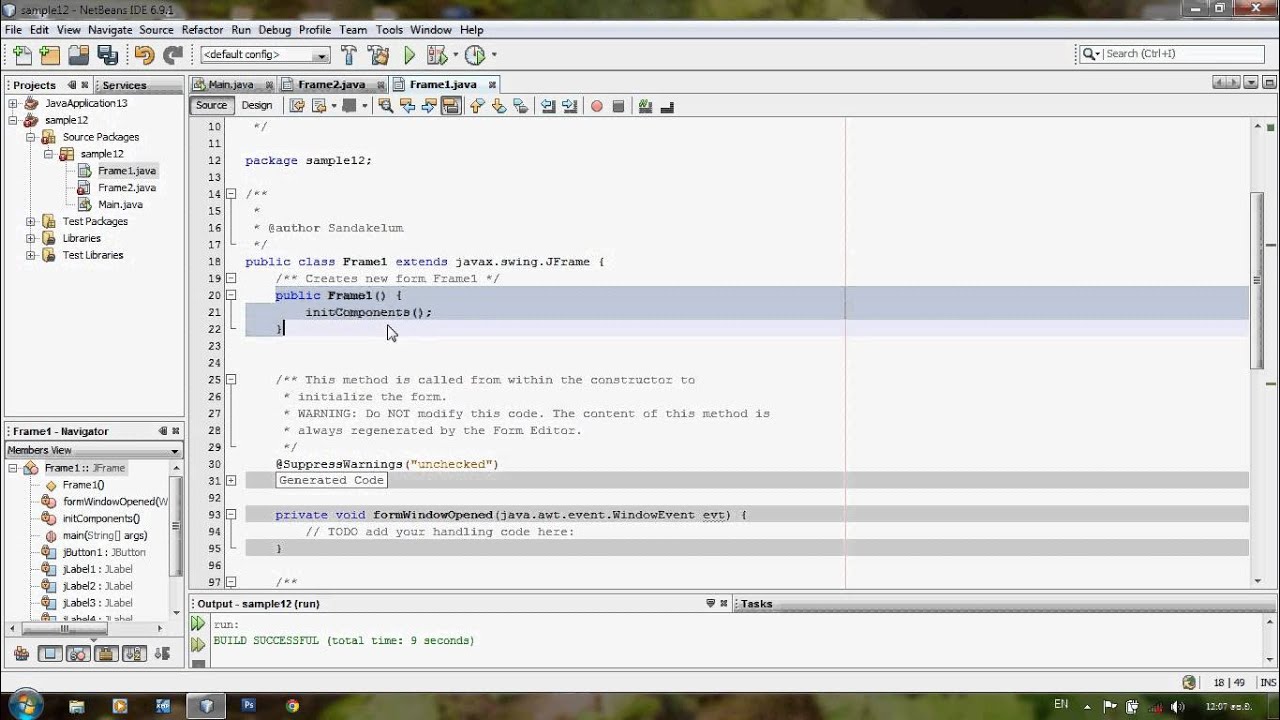
Task: Select initComponents() in the Navigator
Action: coord(101,519)
